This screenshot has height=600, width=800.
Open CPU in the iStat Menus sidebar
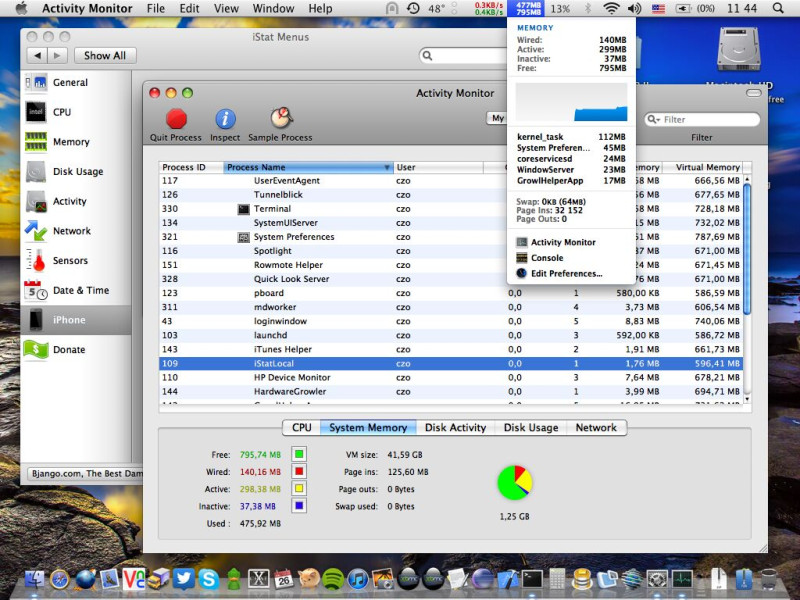(x=48, y=112)
